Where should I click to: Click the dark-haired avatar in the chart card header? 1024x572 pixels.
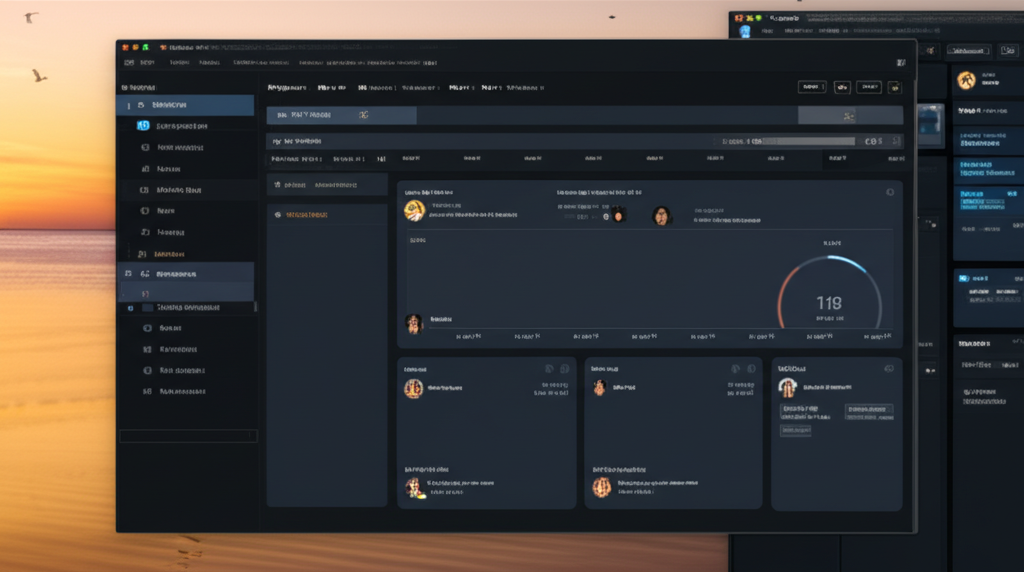[x=661, y=216]
